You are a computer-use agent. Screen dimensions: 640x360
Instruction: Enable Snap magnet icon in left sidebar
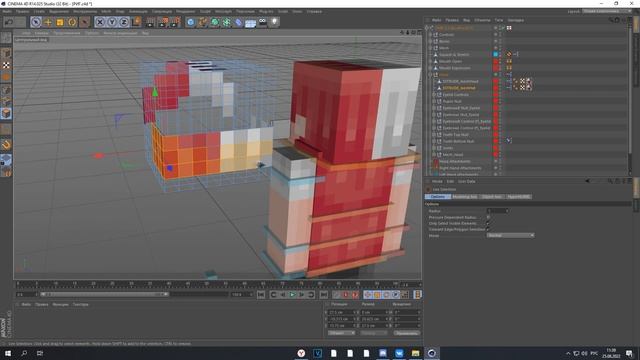pos(6,145)
